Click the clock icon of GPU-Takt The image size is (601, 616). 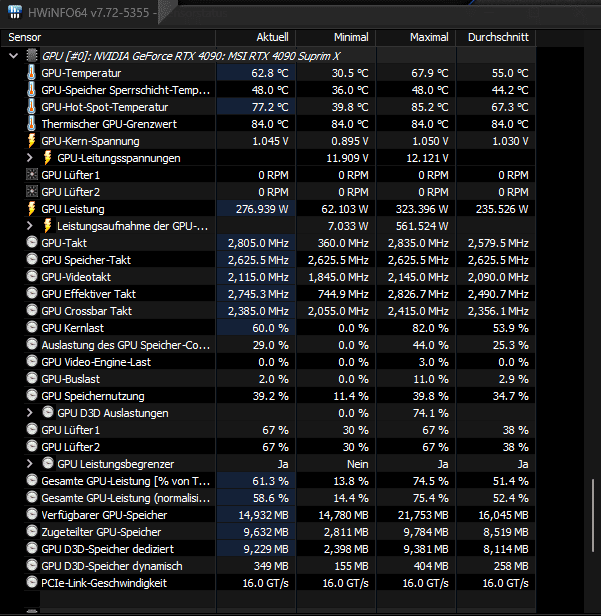32,242
